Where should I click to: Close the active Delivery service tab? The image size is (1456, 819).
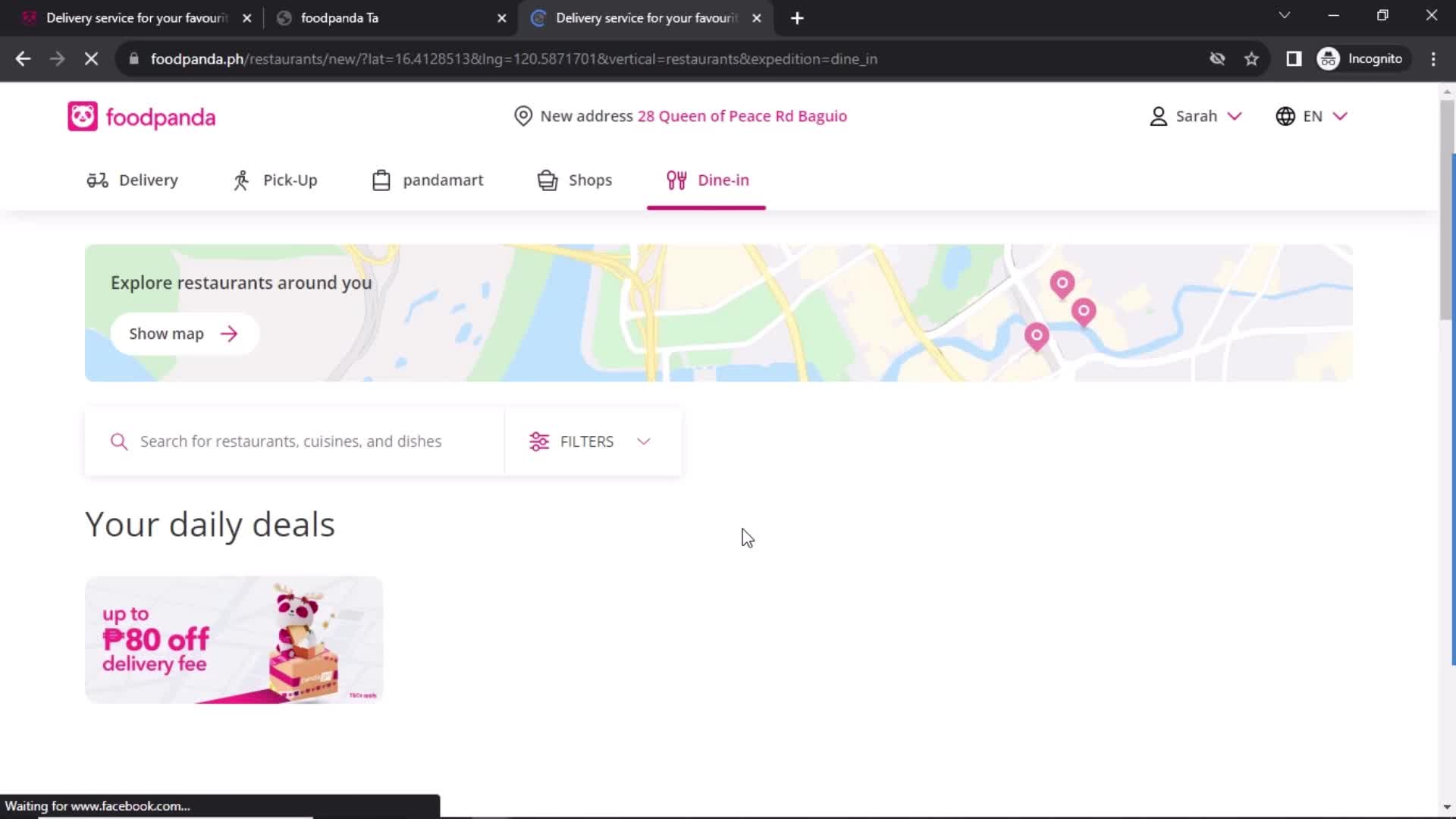coord(756,18)
